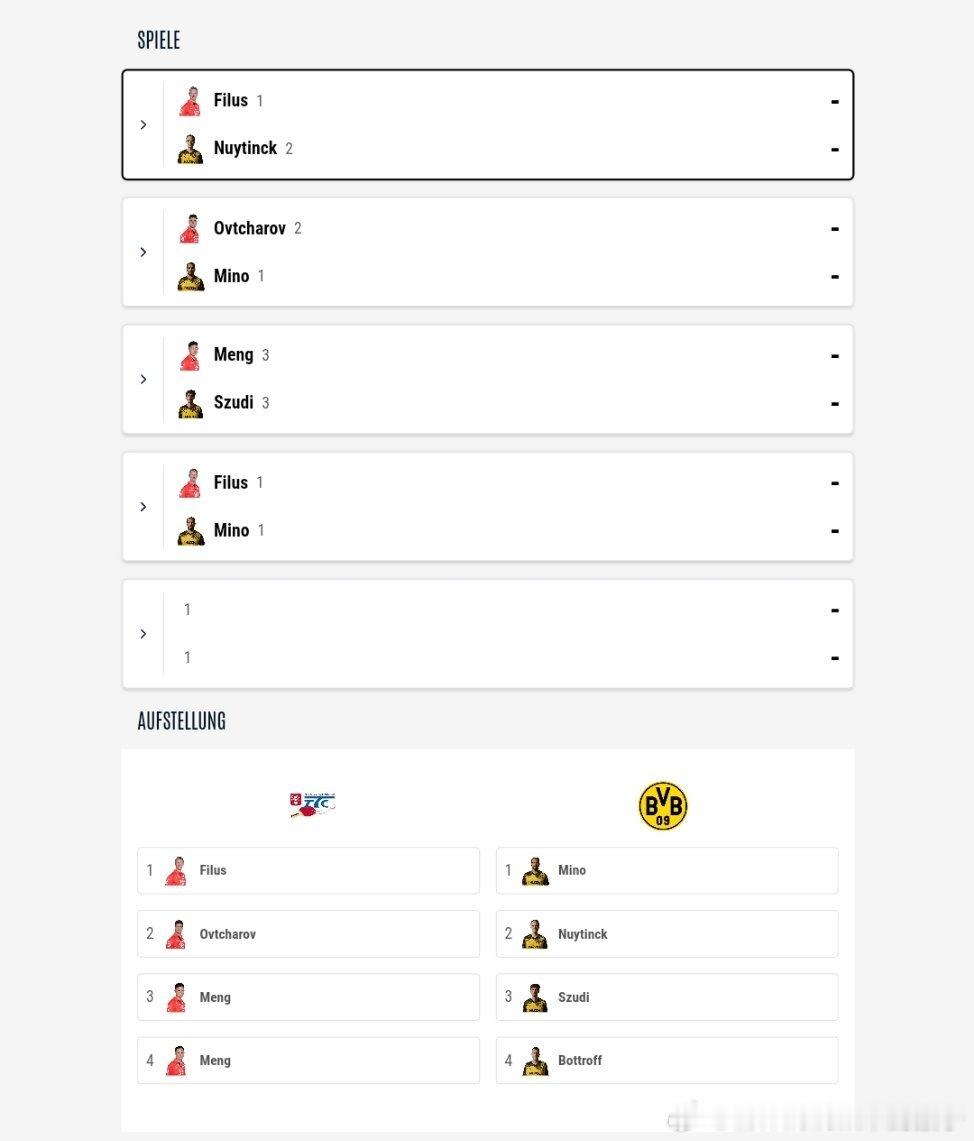Open Ovtcharov's lineup entry
Image resolution: width=974 pixels, height=1141 pixels.
[308, 934]
